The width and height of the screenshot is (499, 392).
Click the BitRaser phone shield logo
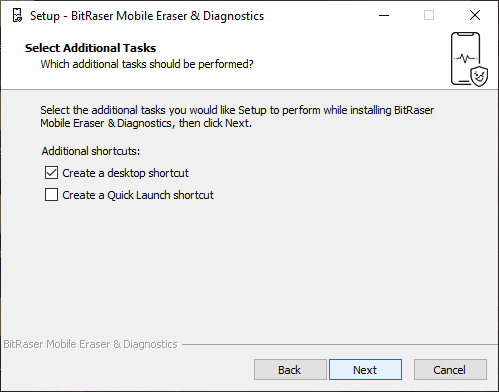469,59
